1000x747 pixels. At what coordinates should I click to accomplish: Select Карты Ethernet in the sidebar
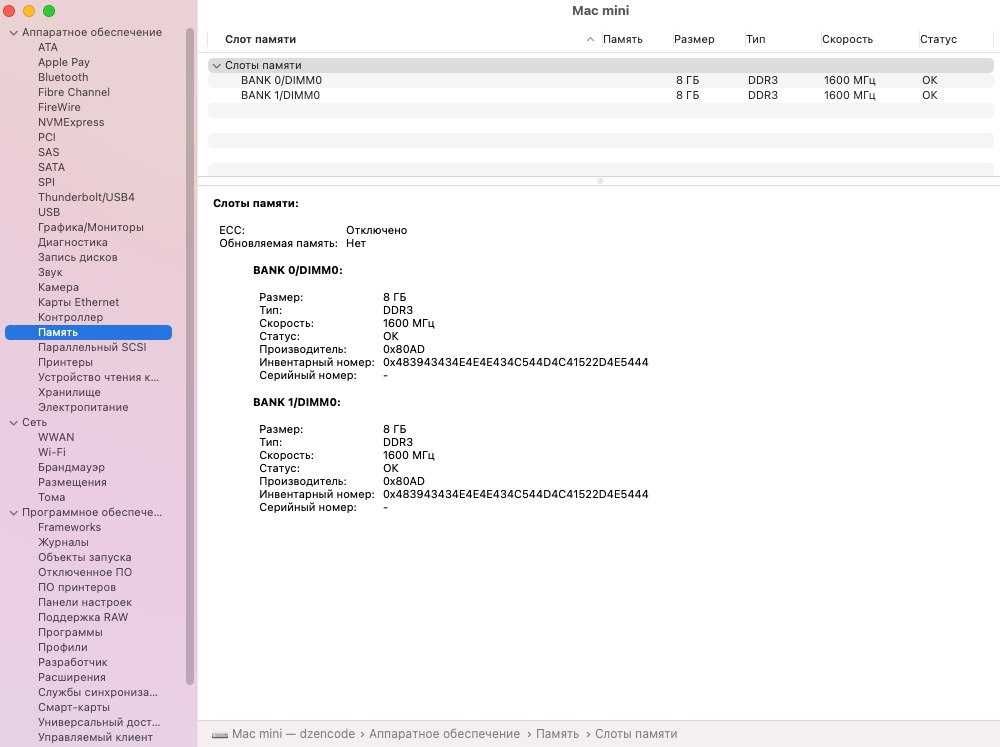[x=78, y=302]
